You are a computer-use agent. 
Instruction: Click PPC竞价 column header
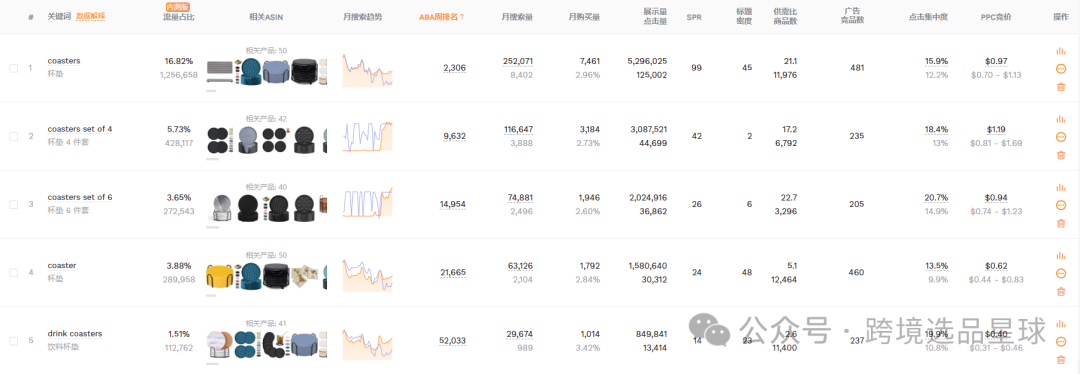coord(996,17)
